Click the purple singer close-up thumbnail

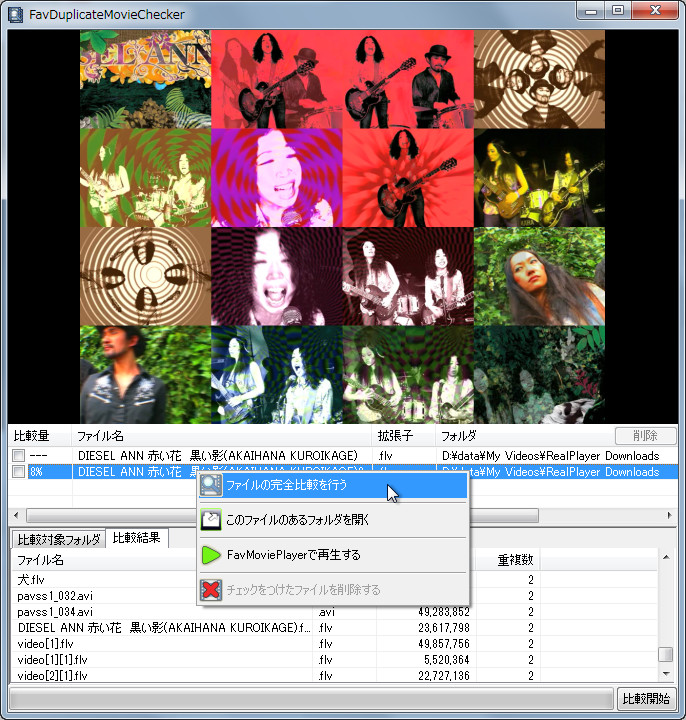coord(276,178)
